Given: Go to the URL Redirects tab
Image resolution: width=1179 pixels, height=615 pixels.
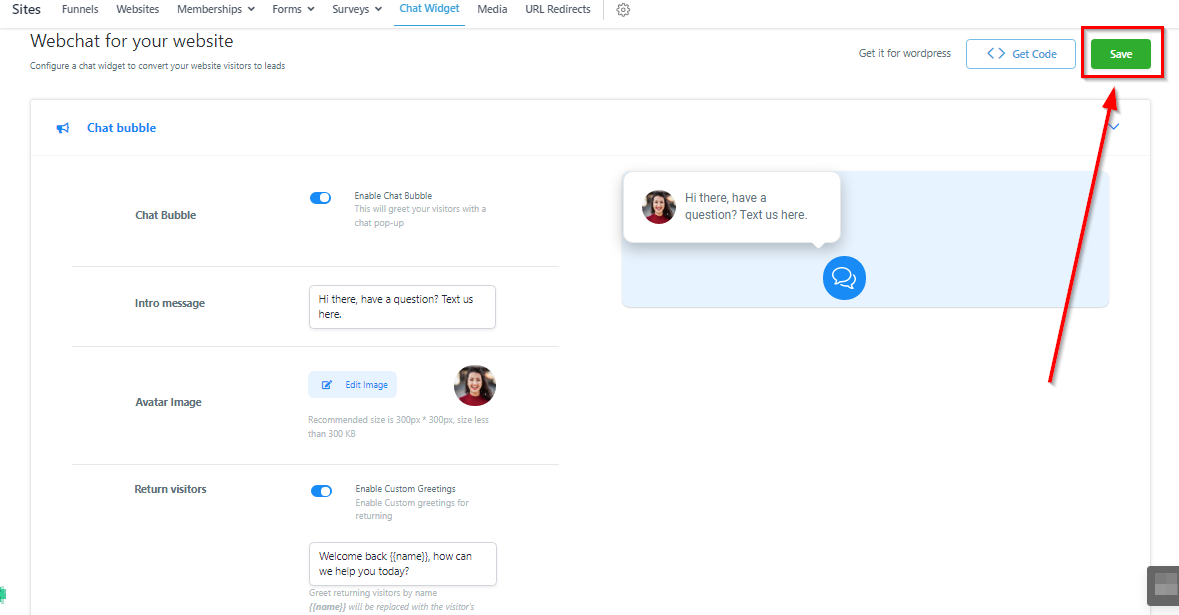Looking at the screenshot, I should tap(557, 9).
